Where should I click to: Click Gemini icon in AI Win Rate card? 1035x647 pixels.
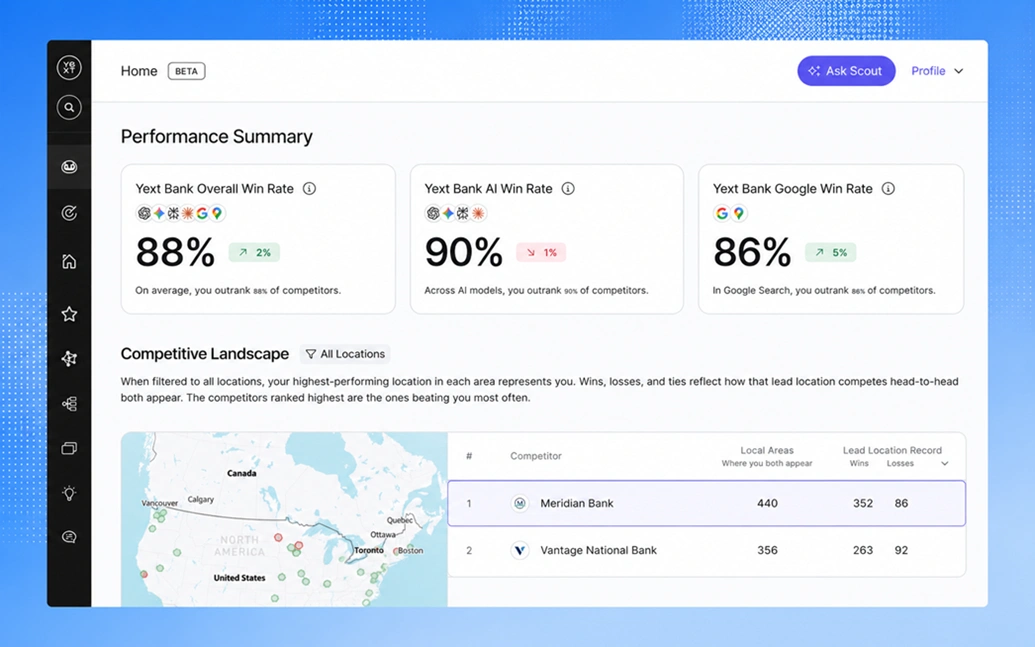448,213
